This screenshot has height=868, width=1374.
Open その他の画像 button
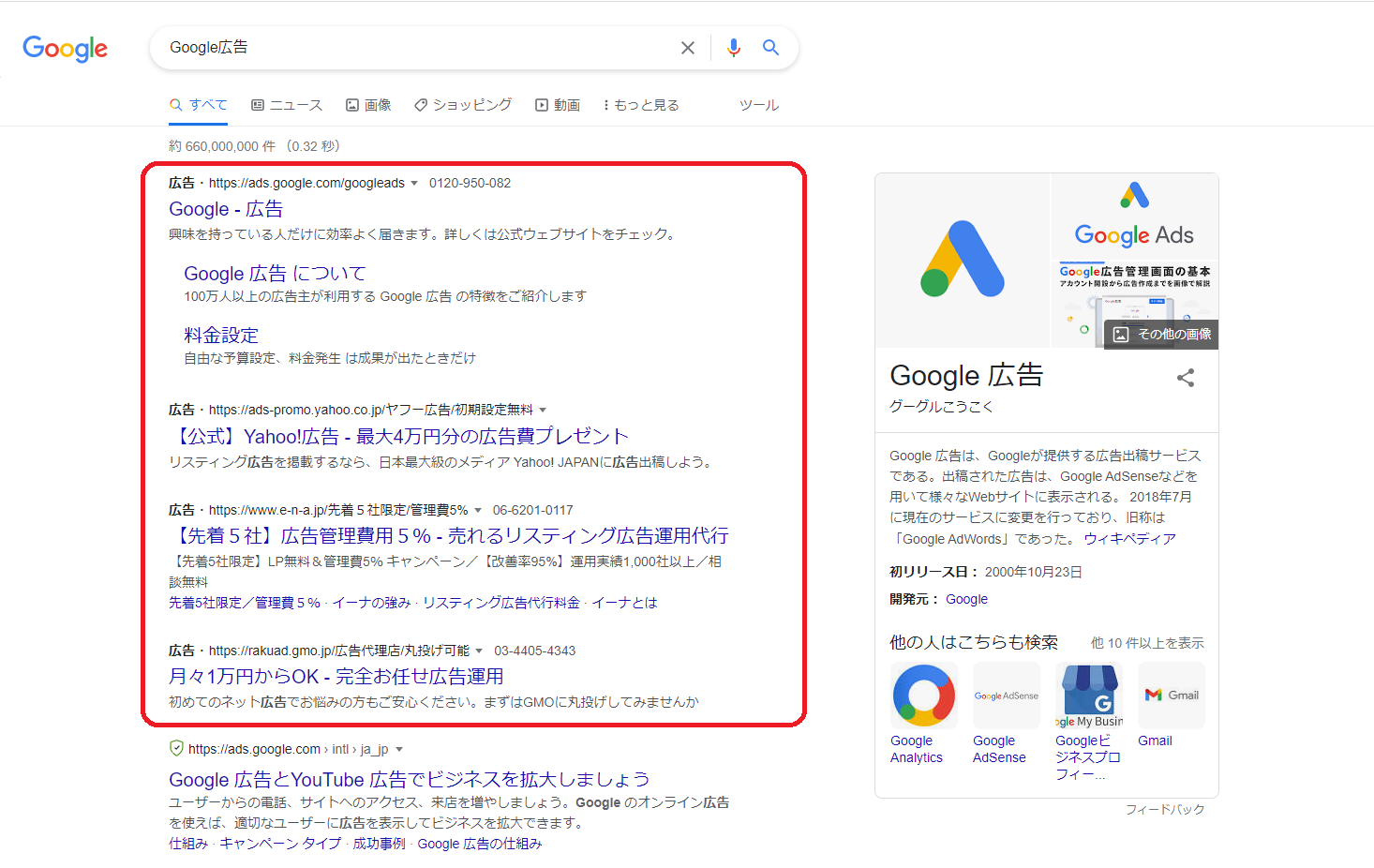(x=1162, y=335)
